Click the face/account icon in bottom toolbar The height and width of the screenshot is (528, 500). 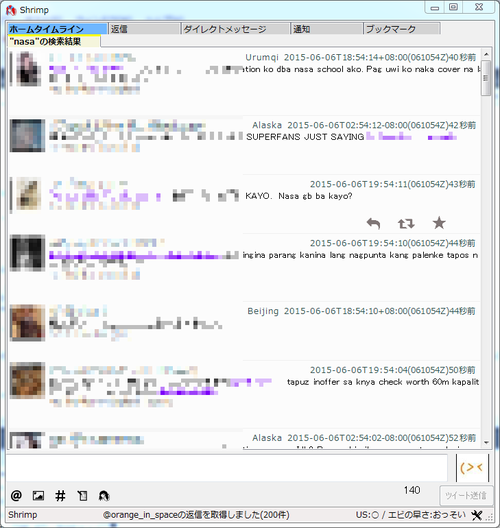pyautogui.click(x=104, y=496)
